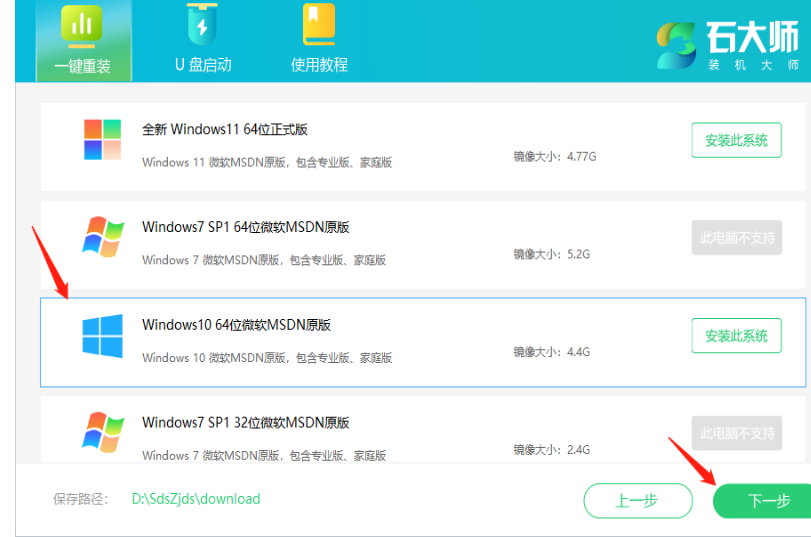Select the 全新 Windows11 64位正式版 title
Image resolution: width=811 pixels, height=537 pixels.
click(224, 129)
